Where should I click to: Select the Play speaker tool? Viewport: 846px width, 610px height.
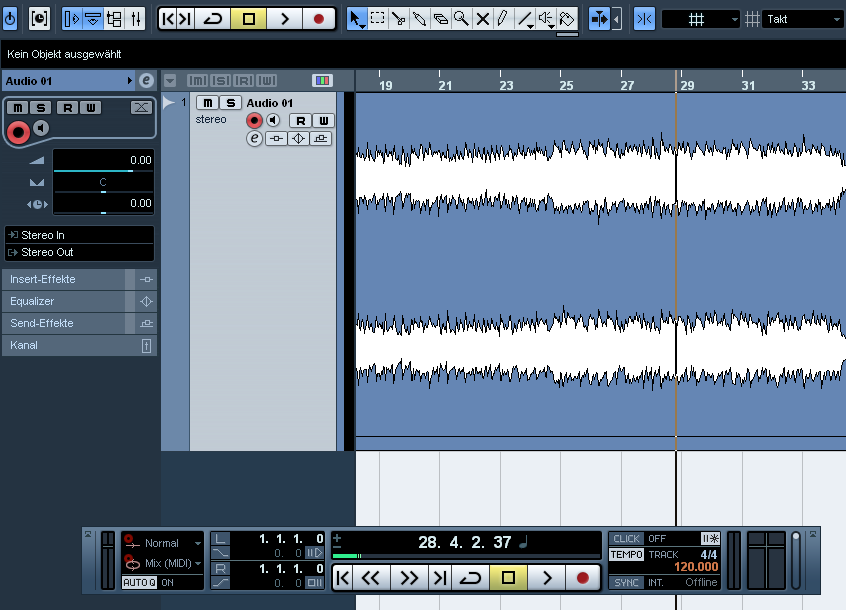click(x=546, y=19)
